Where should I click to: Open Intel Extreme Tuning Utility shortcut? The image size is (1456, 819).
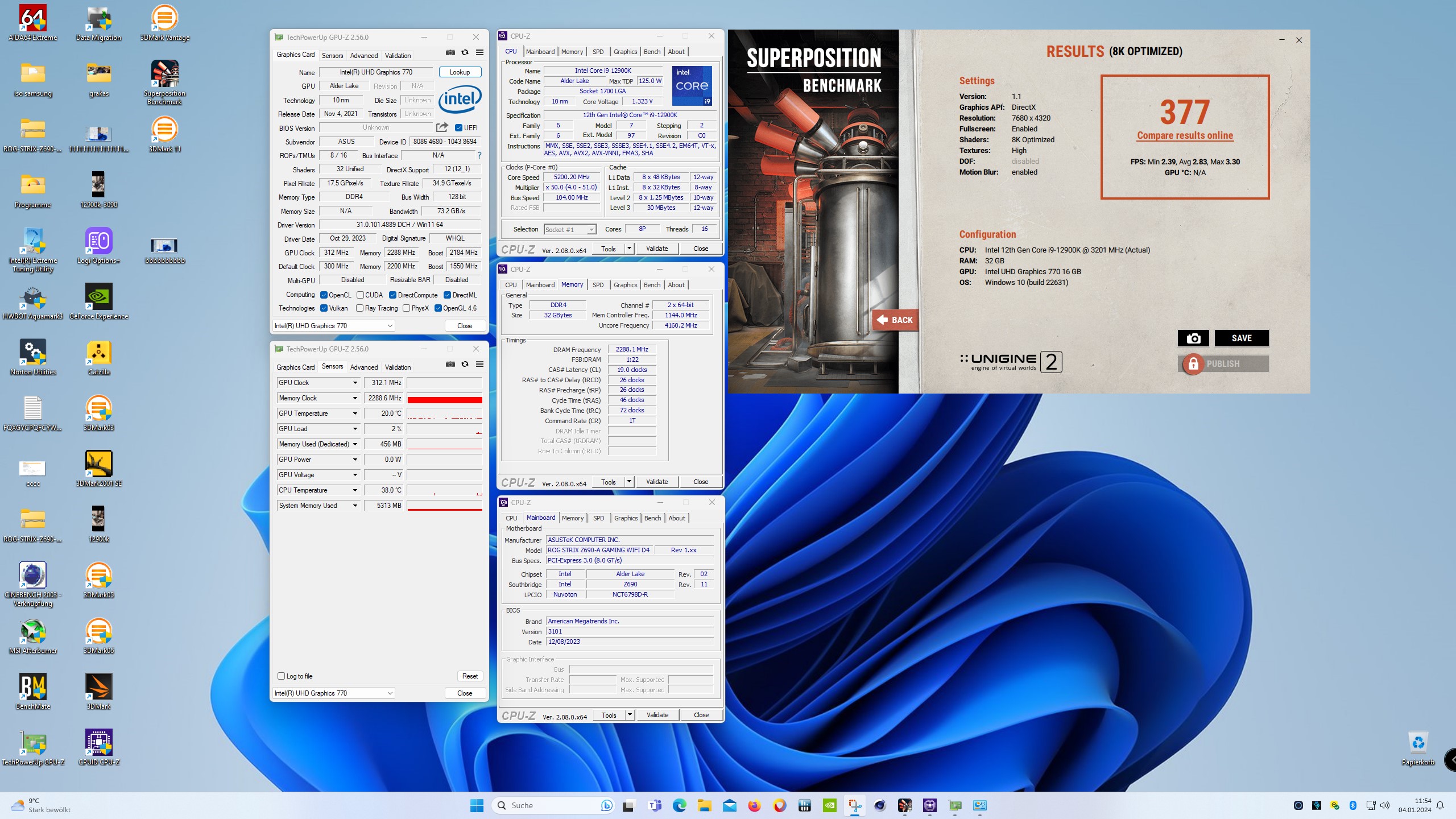(x=33, y=250)
